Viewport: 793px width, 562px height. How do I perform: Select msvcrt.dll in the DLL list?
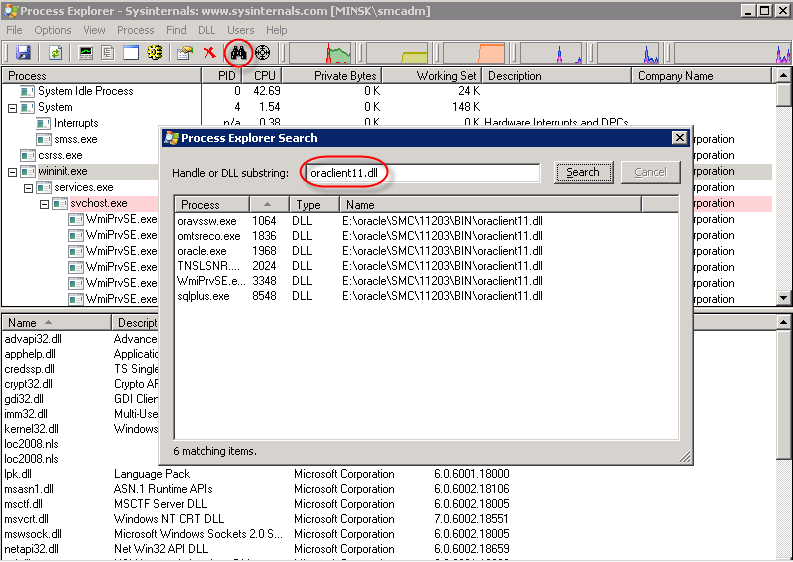(x=26, y=519)
